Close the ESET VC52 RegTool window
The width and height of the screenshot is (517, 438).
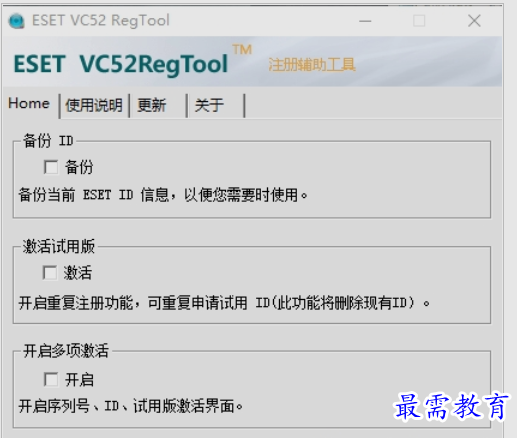[x=474, y=21]
